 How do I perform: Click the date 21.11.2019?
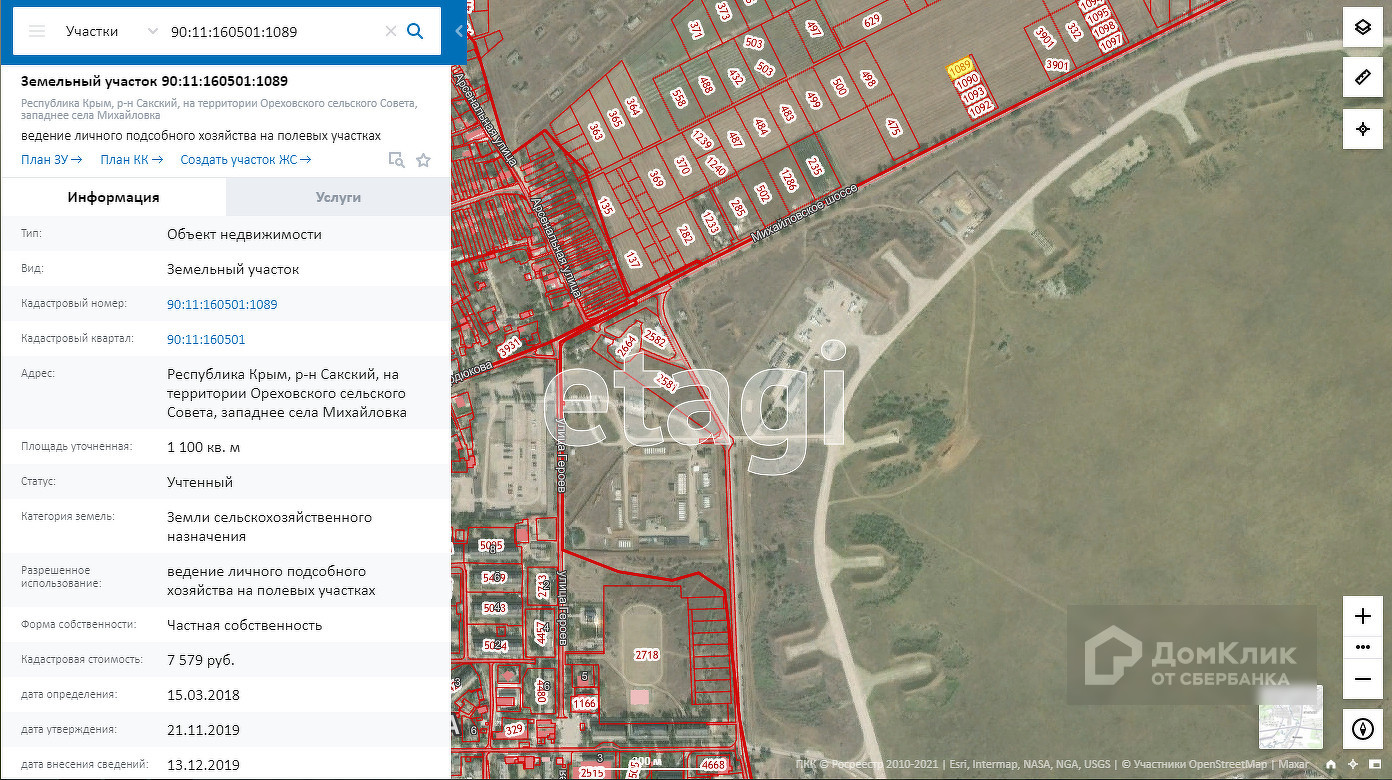pyautogui.click(x=203, y=730)
